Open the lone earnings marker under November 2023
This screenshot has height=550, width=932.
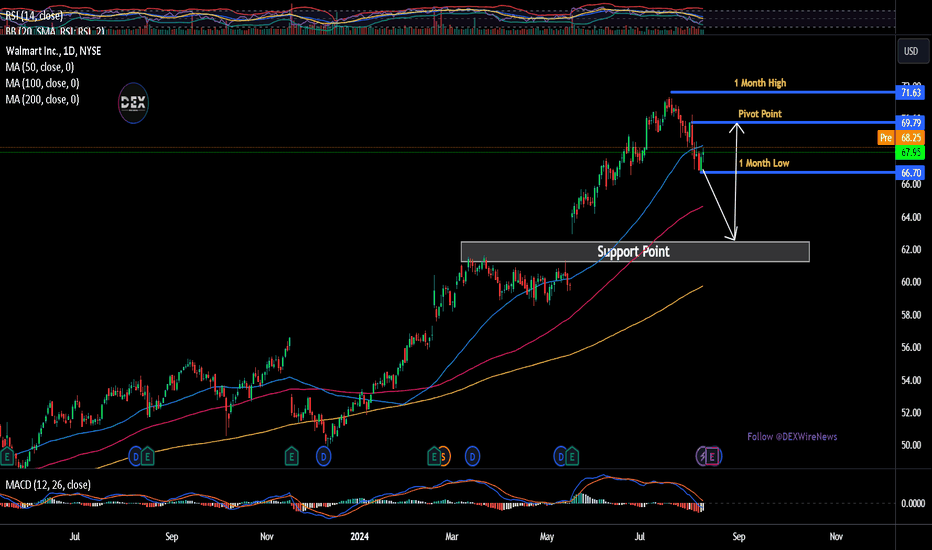(x=291, y=457)
